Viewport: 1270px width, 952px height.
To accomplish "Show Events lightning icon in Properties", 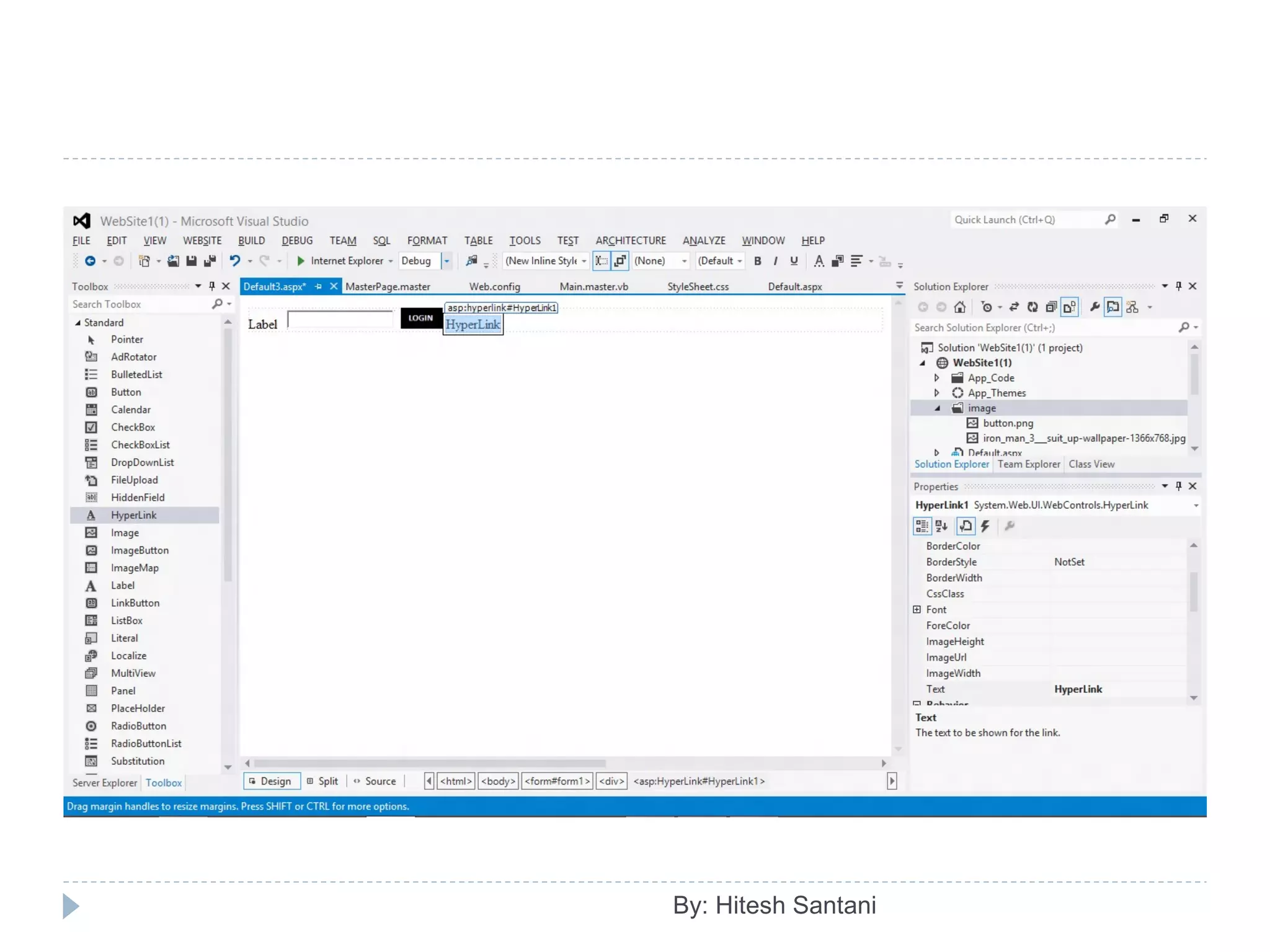I will click(985, 526).
